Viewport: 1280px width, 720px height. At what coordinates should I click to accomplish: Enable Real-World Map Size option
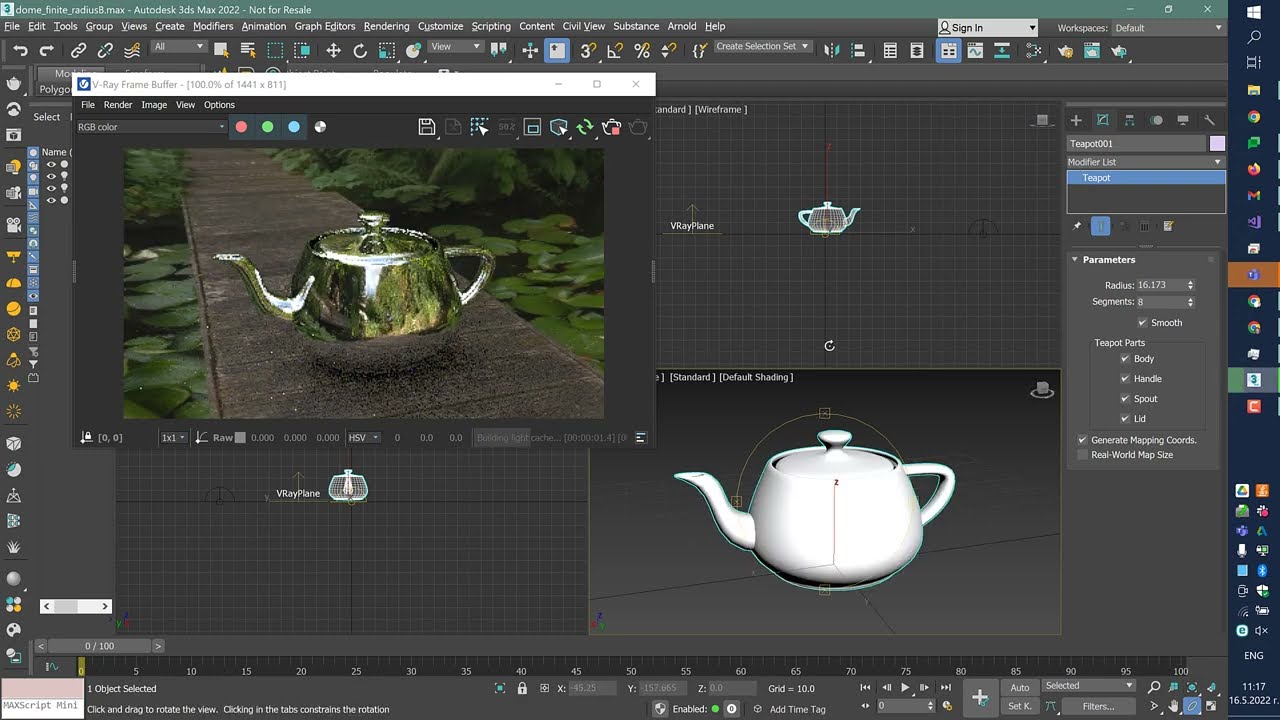coord(1082,455)
